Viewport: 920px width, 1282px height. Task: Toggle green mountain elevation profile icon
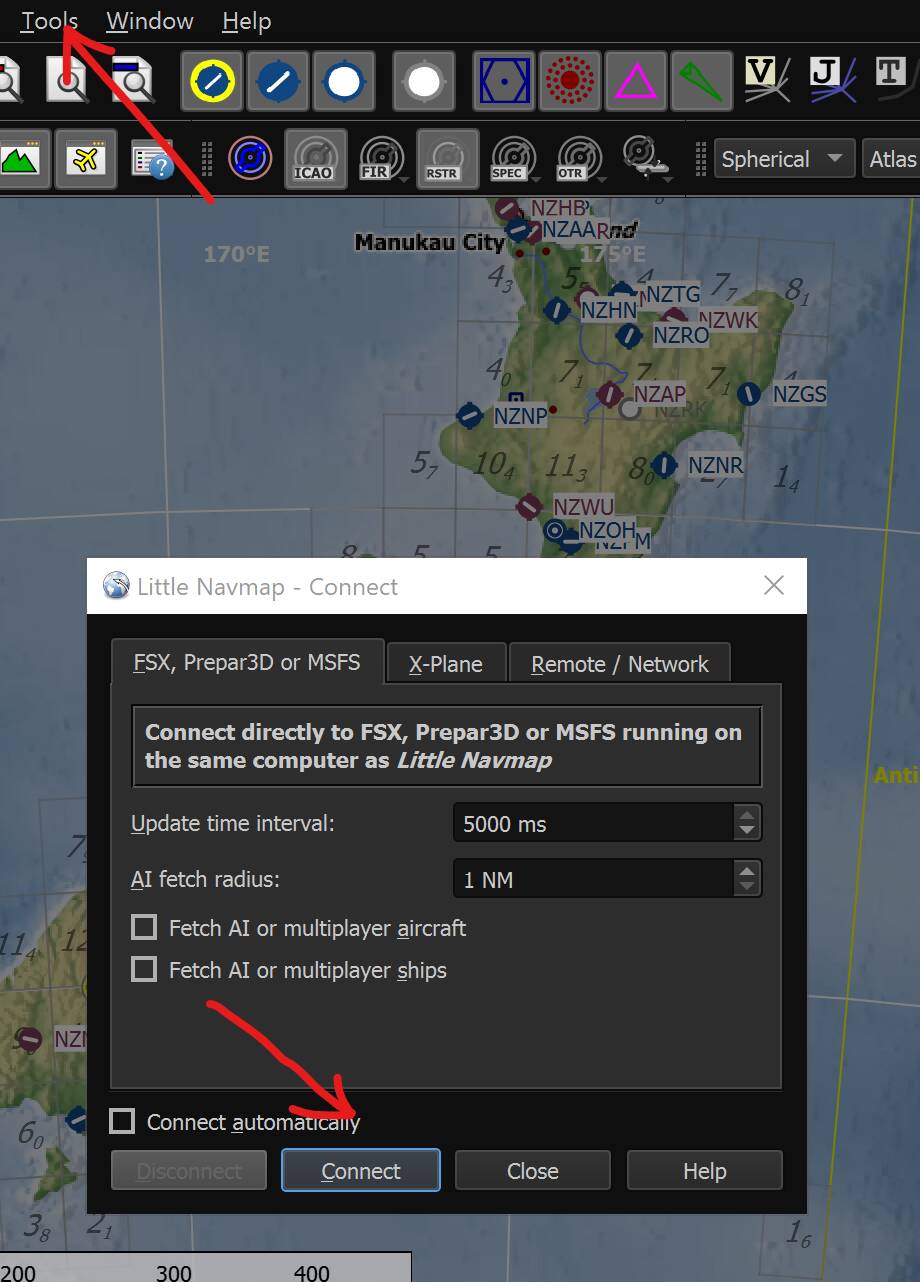[x=20, y=158]
